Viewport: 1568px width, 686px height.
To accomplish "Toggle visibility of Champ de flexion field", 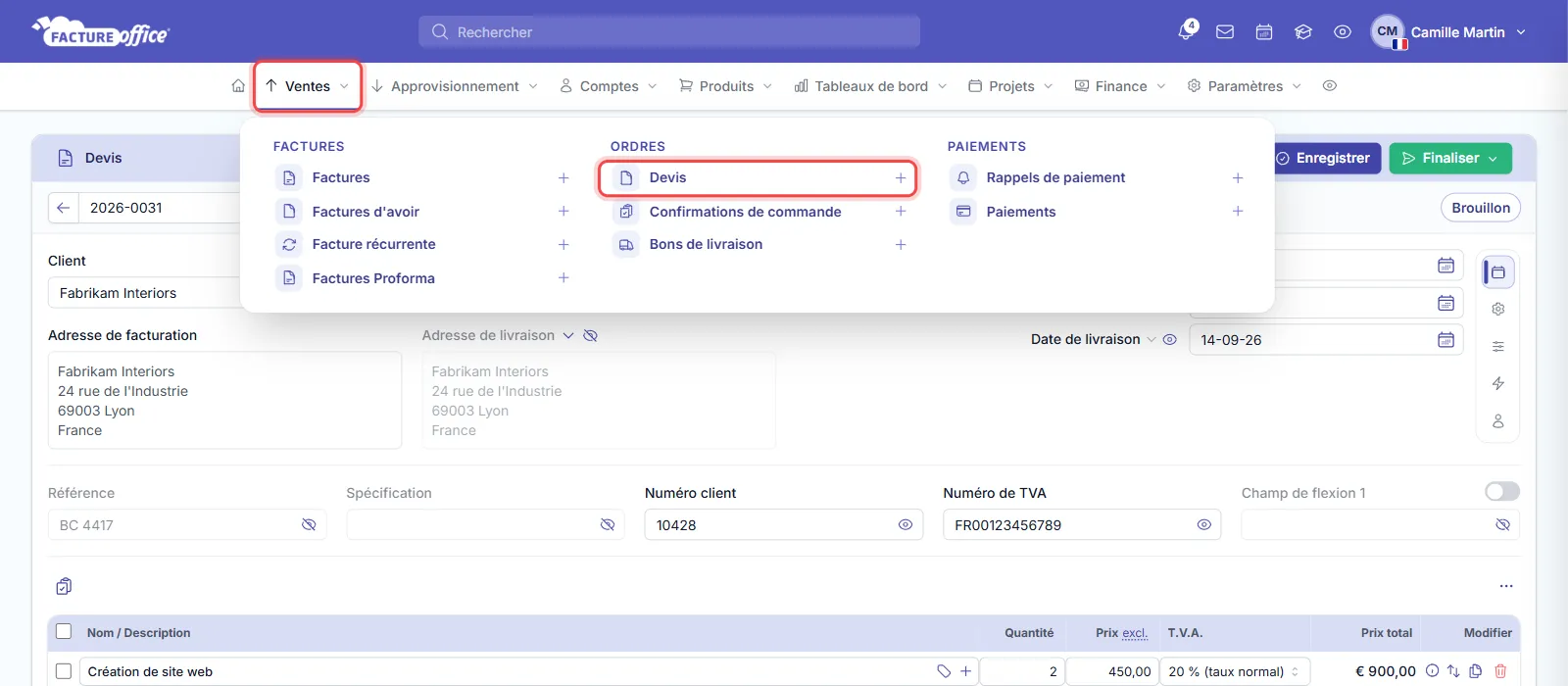I will [x=1503, y=525].
